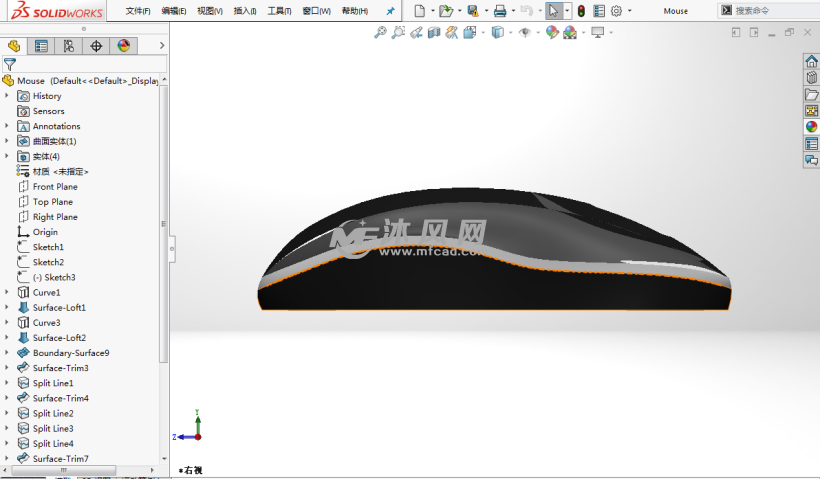Click the Rebuild traffic light icon
This screenshot has width=820, height=479.
pyautogui.click(x=581, y=11)
